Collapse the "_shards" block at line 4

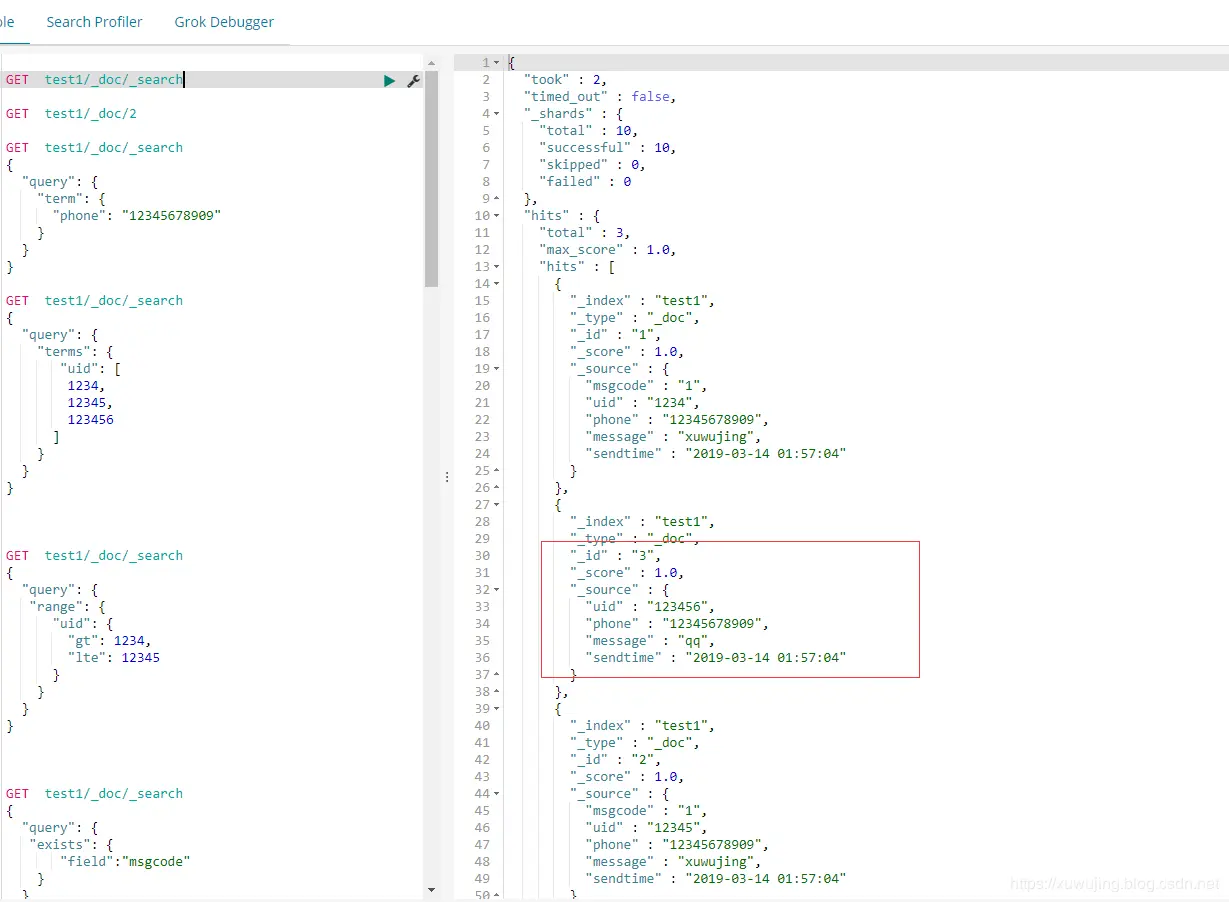pyautogui.click(x=497, y=114)
